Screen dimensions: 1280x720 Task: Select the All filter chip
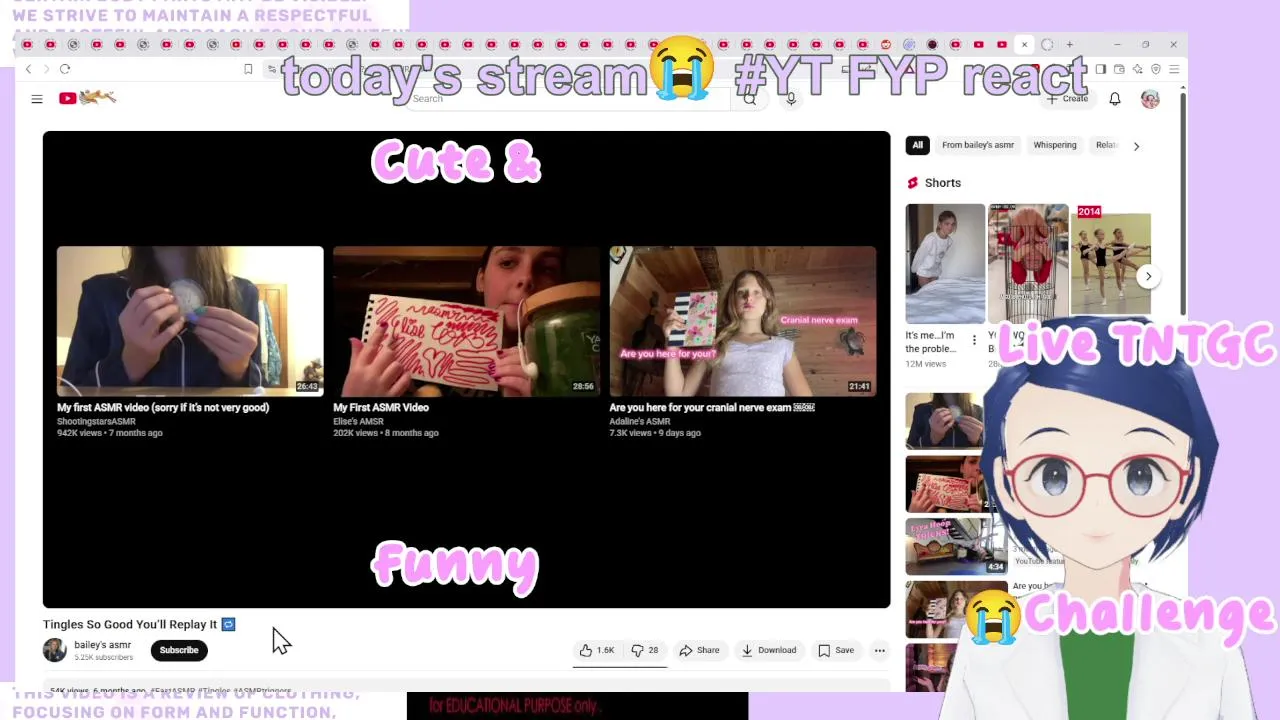(x=917, y=145)
